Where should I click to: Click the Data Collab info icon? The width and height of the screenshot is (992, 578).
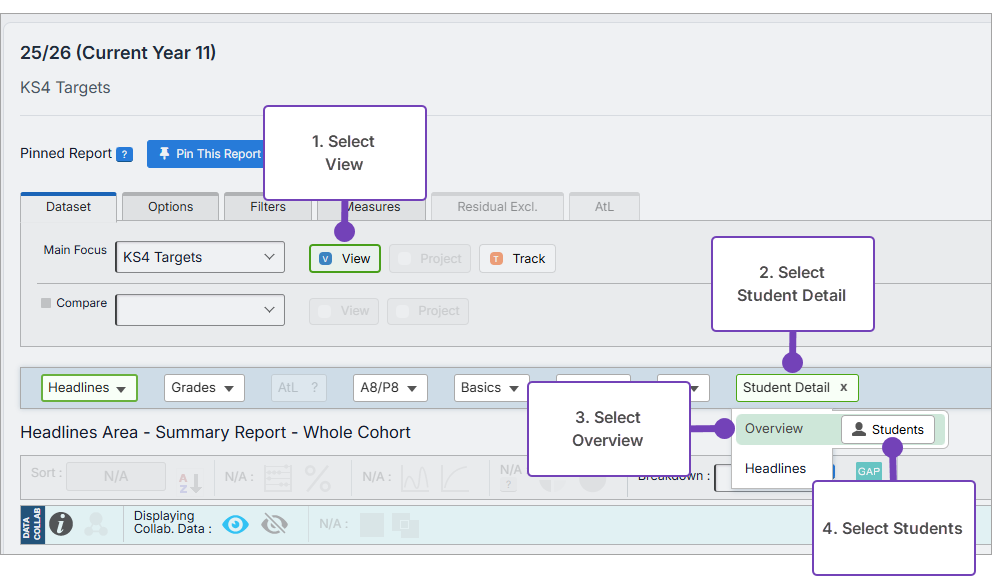pyautogui.click(x=61, y=524)
